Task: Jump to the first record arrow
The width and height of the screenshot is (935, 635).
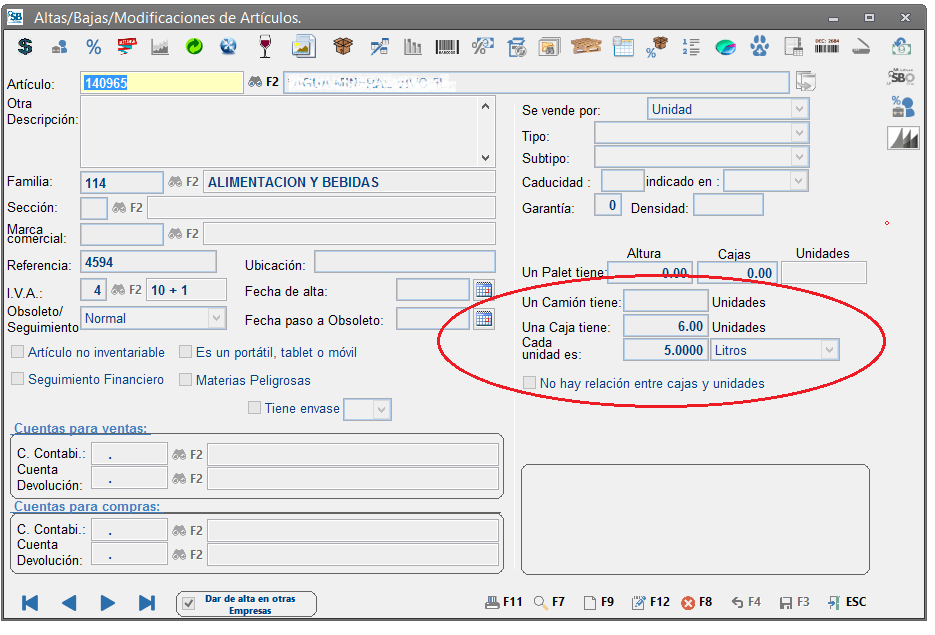Action: click(x=30, y=603)
